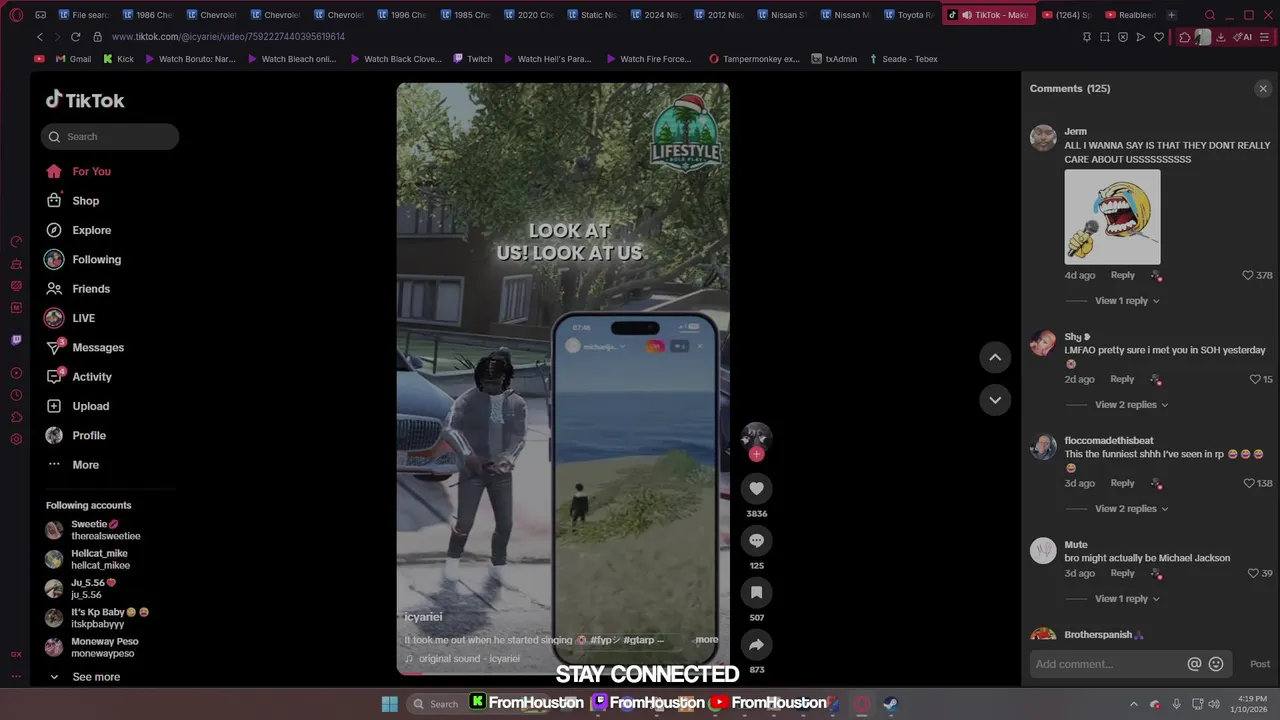The width and height of the screenshot is (1280, 720).
Task: Open Steam from the taskbar
Action: point(890,704)
